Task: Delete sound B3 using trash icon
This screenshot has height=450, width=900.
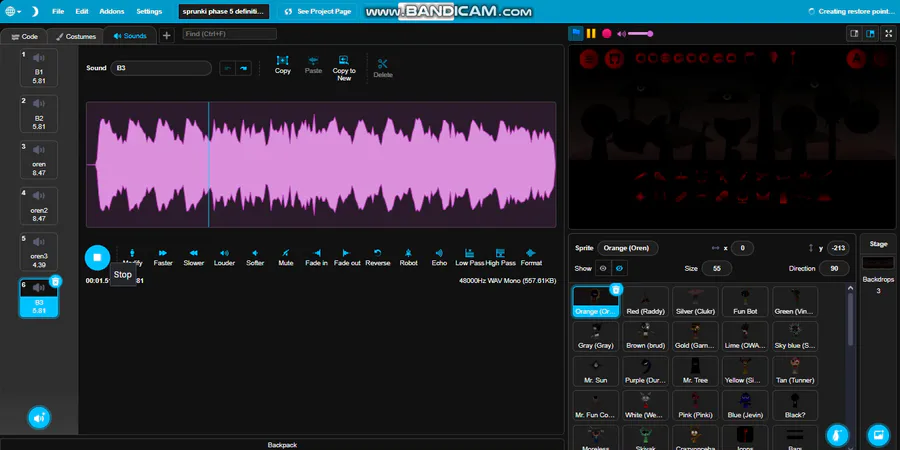Action: pos(56,281)
